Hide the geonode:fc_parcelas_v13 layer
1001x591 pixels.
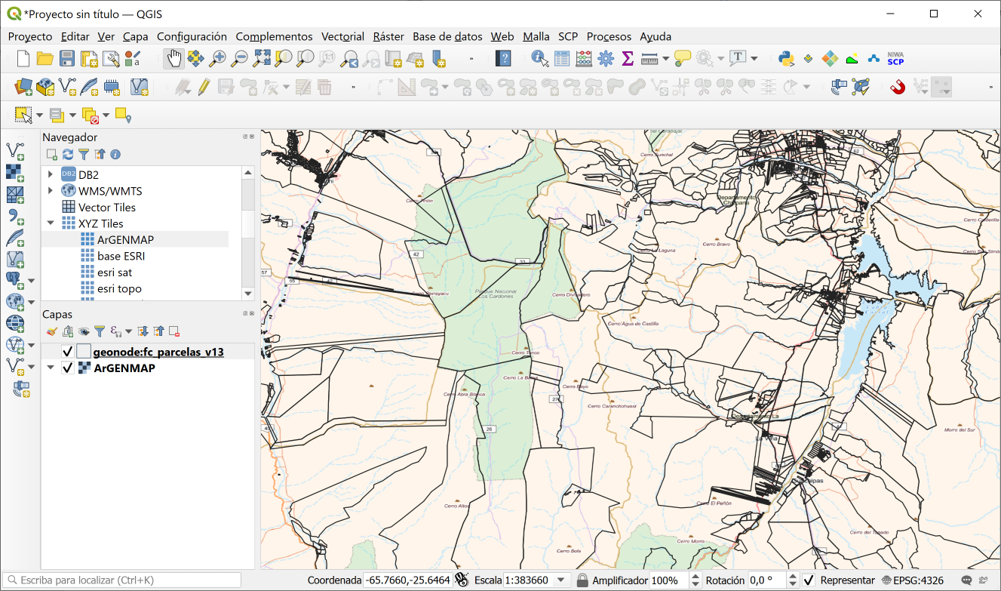click(67, 352)
